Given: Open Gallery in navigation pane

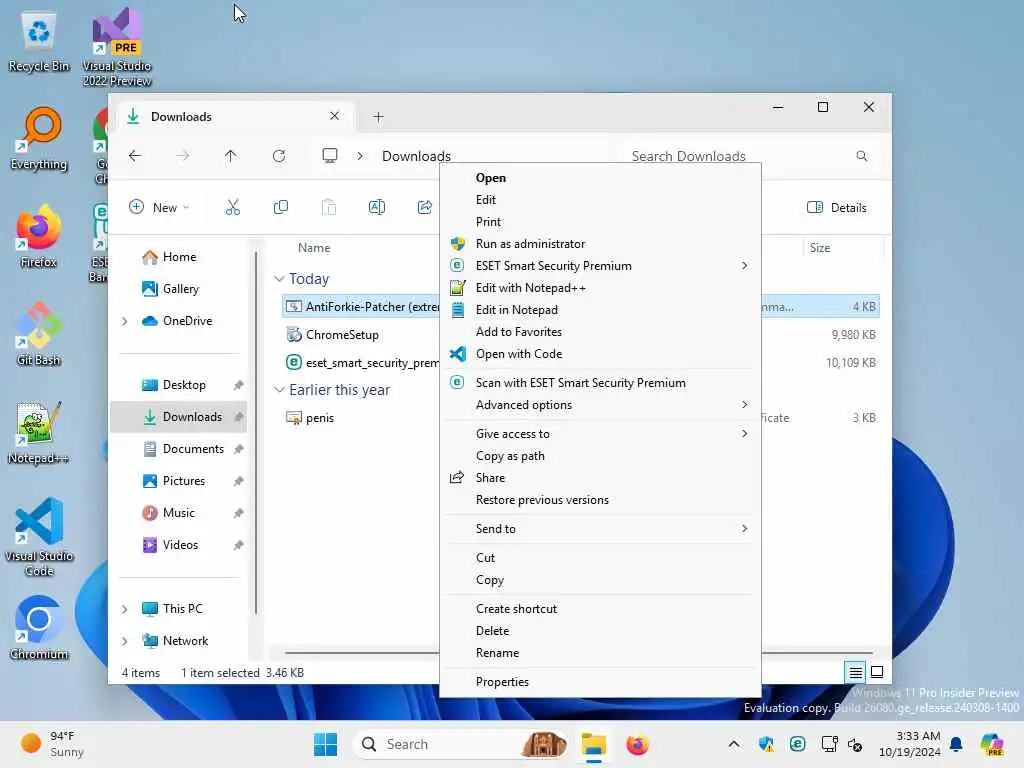Looking at the screenshot, I should (x=178, y=289).
